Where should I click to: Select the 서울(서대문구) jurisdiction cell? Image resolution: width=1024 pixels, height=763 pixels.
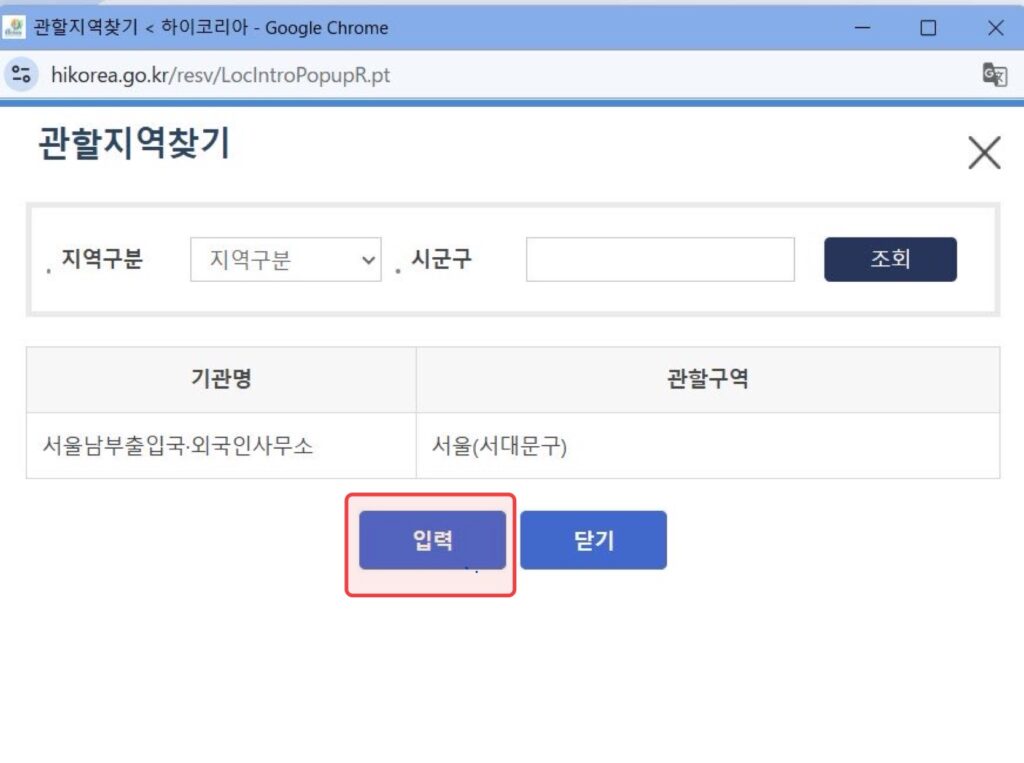(708, 446)
